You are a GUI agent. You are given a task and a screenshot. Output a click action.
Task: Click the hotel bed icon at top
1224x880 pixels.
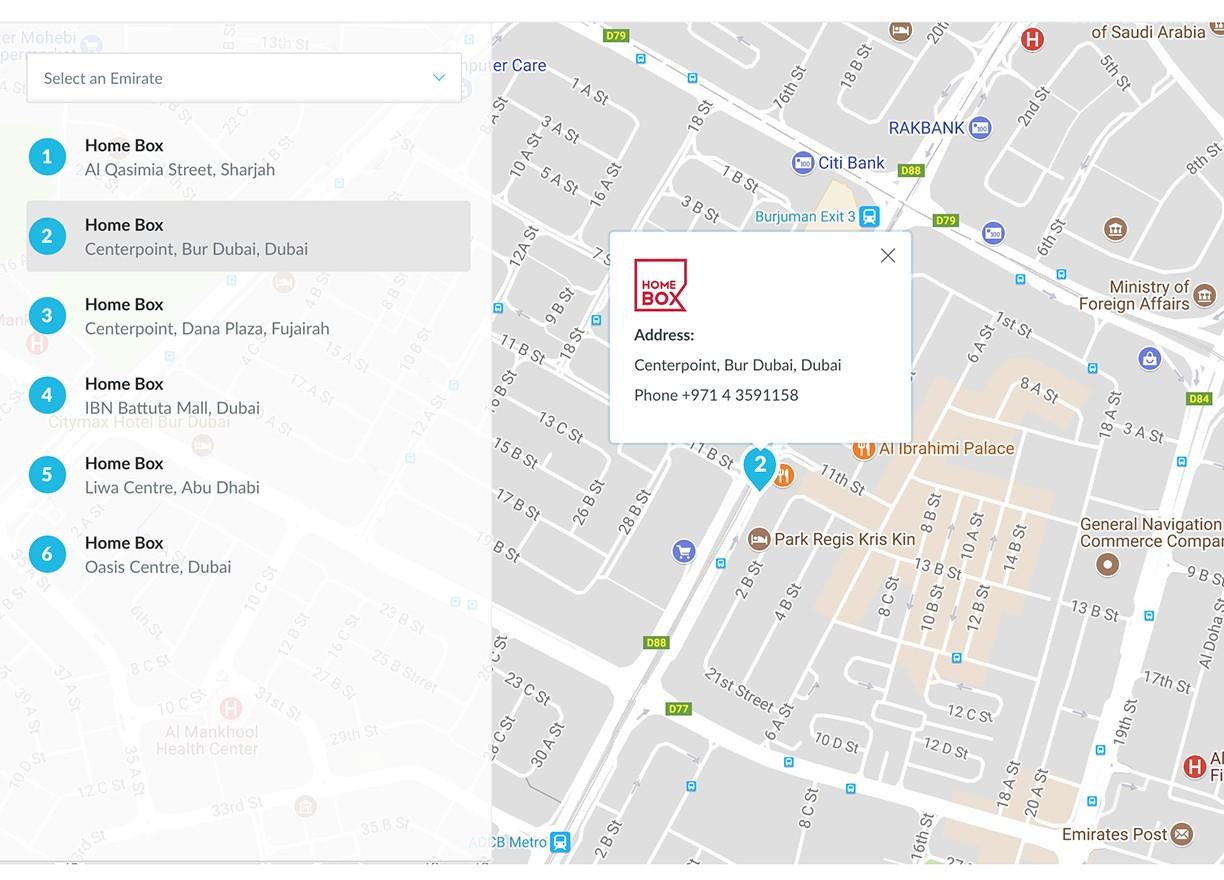click(900, 31)
